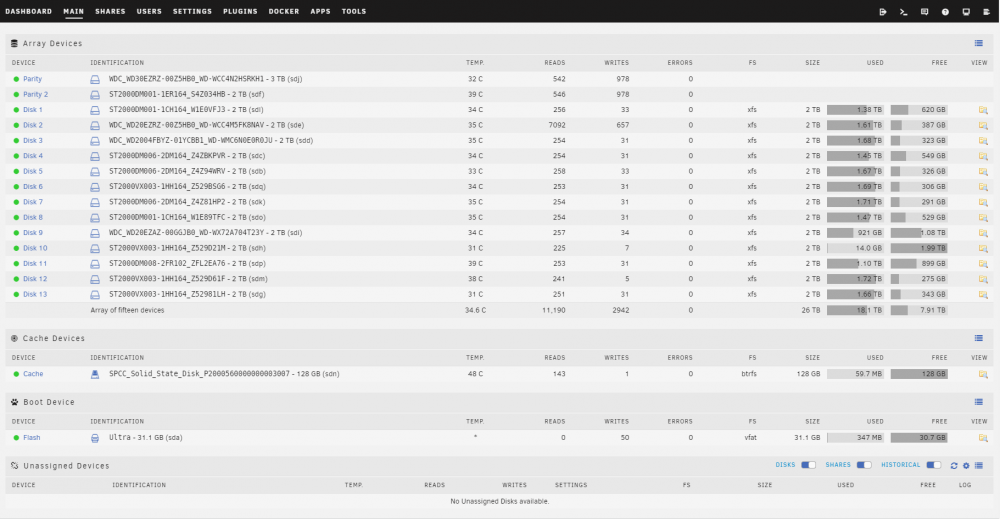Toggle the DISKS switch
Viewport: 1000px width, 519px height.
coord(808,465)
